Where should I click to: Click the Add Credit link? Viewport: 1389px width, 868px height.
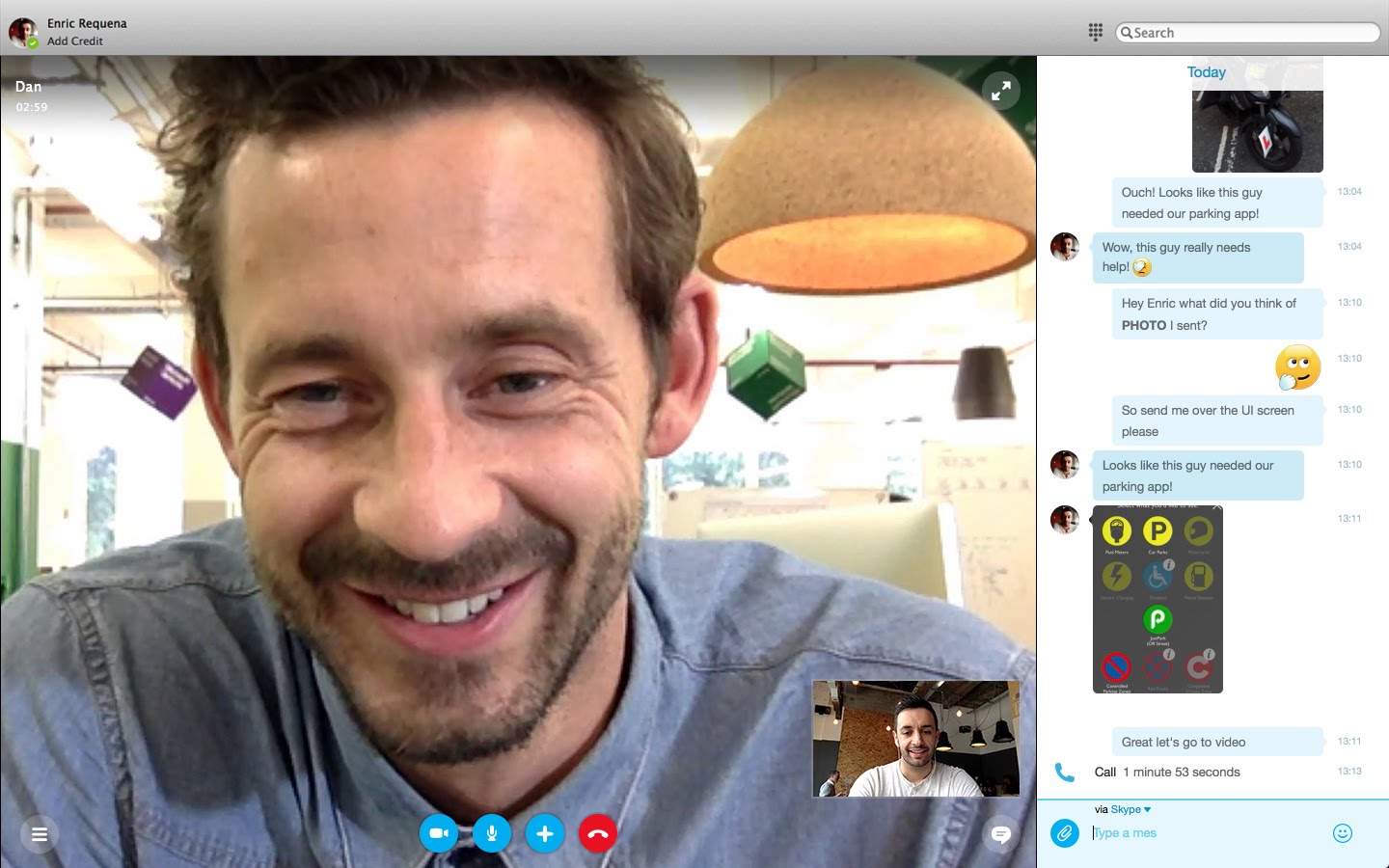(x=75, y=41)
